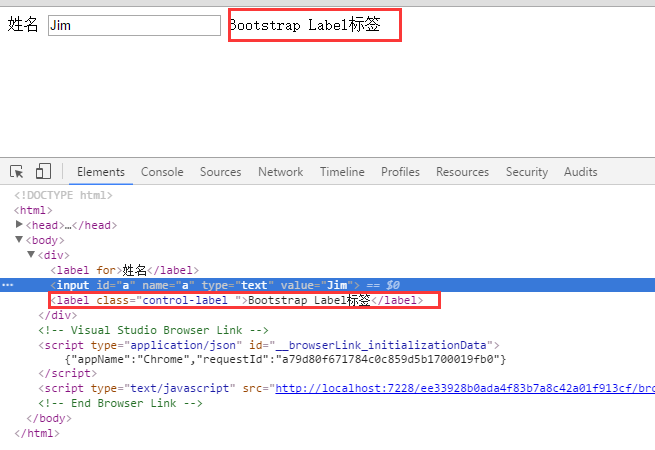Image resolution: width=655 pixels, height=450 pixels.
Task: Select the appName Chrome JSON text line
Action: (x=285, y=359)
